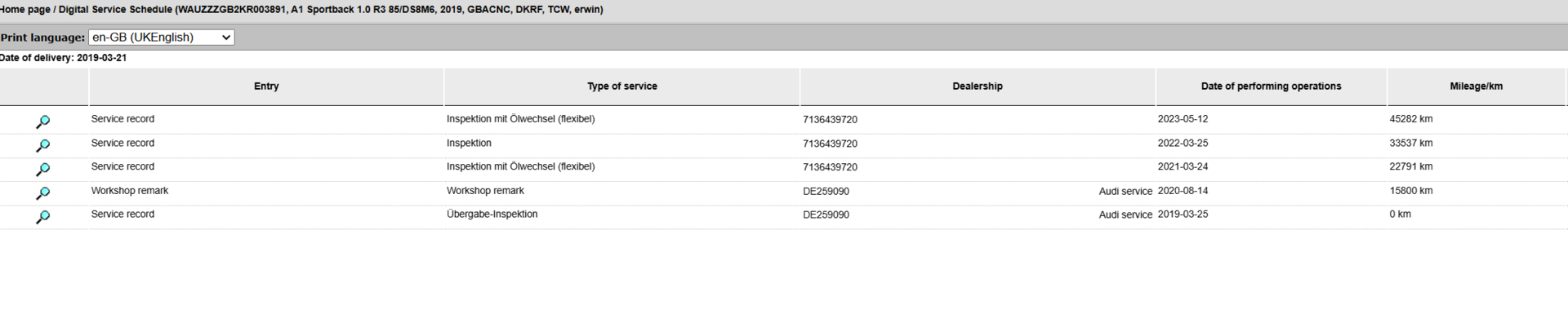Viewport: 1568px width, 314px height.
Task: Click Audi service label in 2019-03-25 row
Action: (1125, 215)
